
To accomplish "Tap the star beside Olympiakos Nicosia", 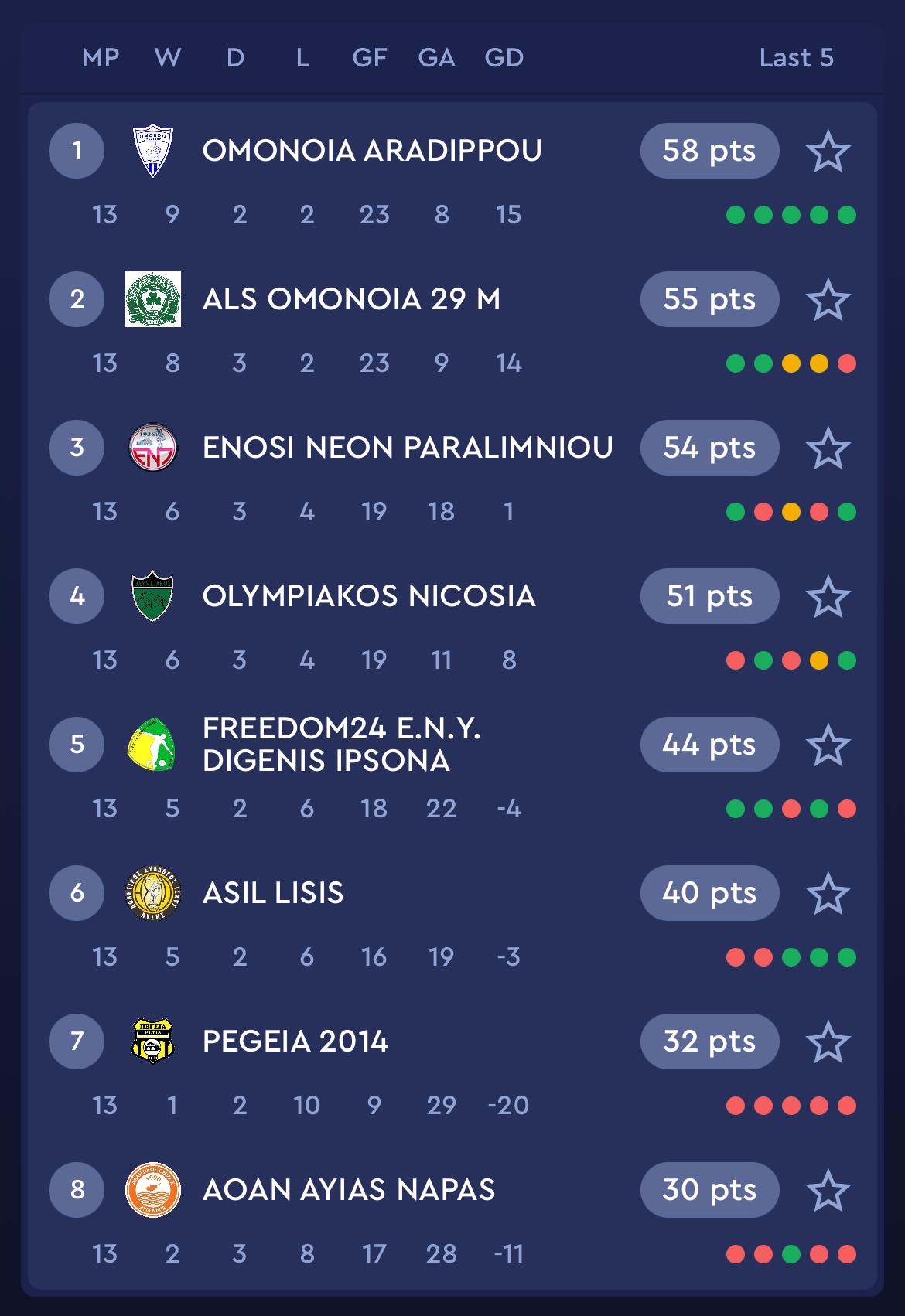I will coord(828,596).
